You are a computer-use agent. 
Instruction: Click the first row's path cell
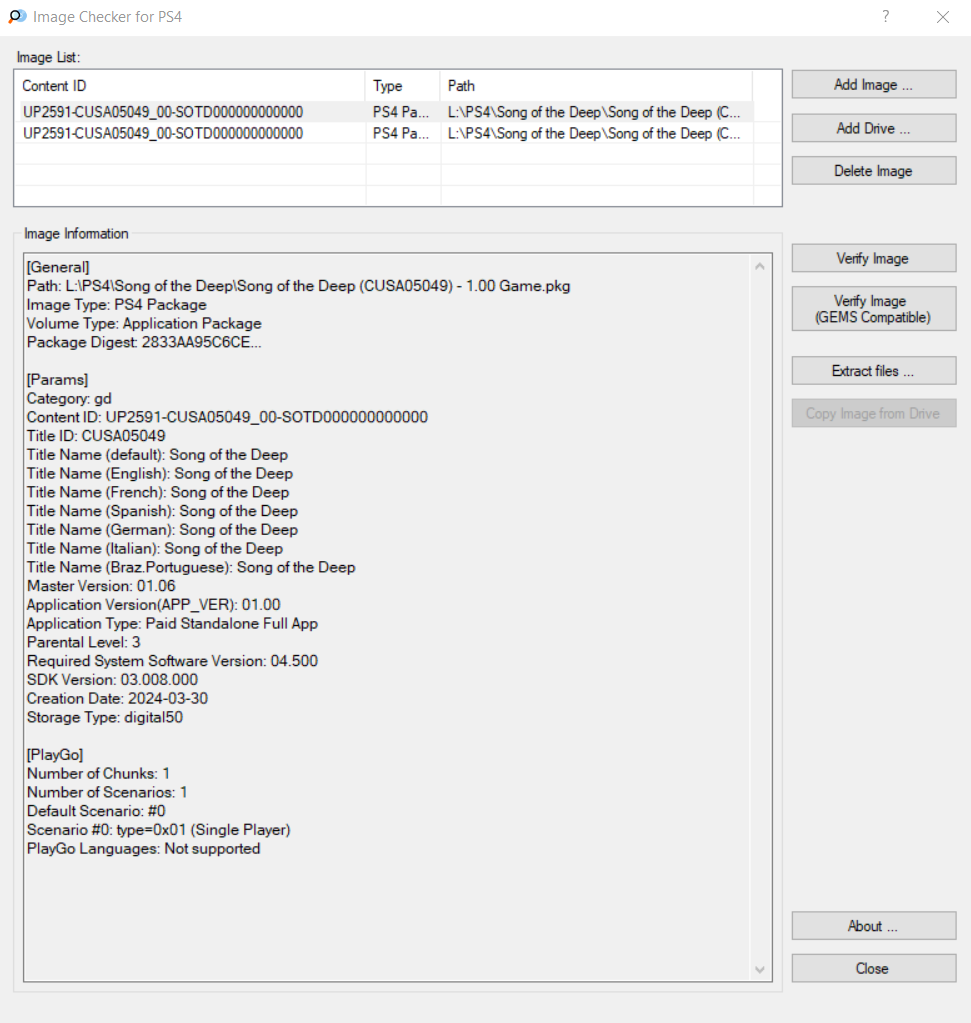pyautogui.click(x=594, y=112)
